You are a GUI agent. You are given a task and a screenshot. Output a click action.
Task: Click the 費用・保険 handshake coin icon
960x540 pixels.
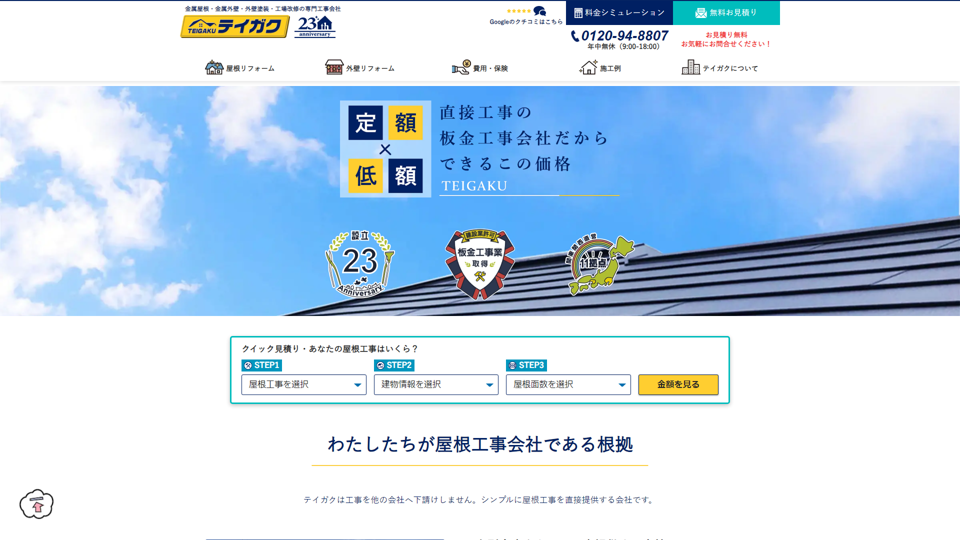461,68
